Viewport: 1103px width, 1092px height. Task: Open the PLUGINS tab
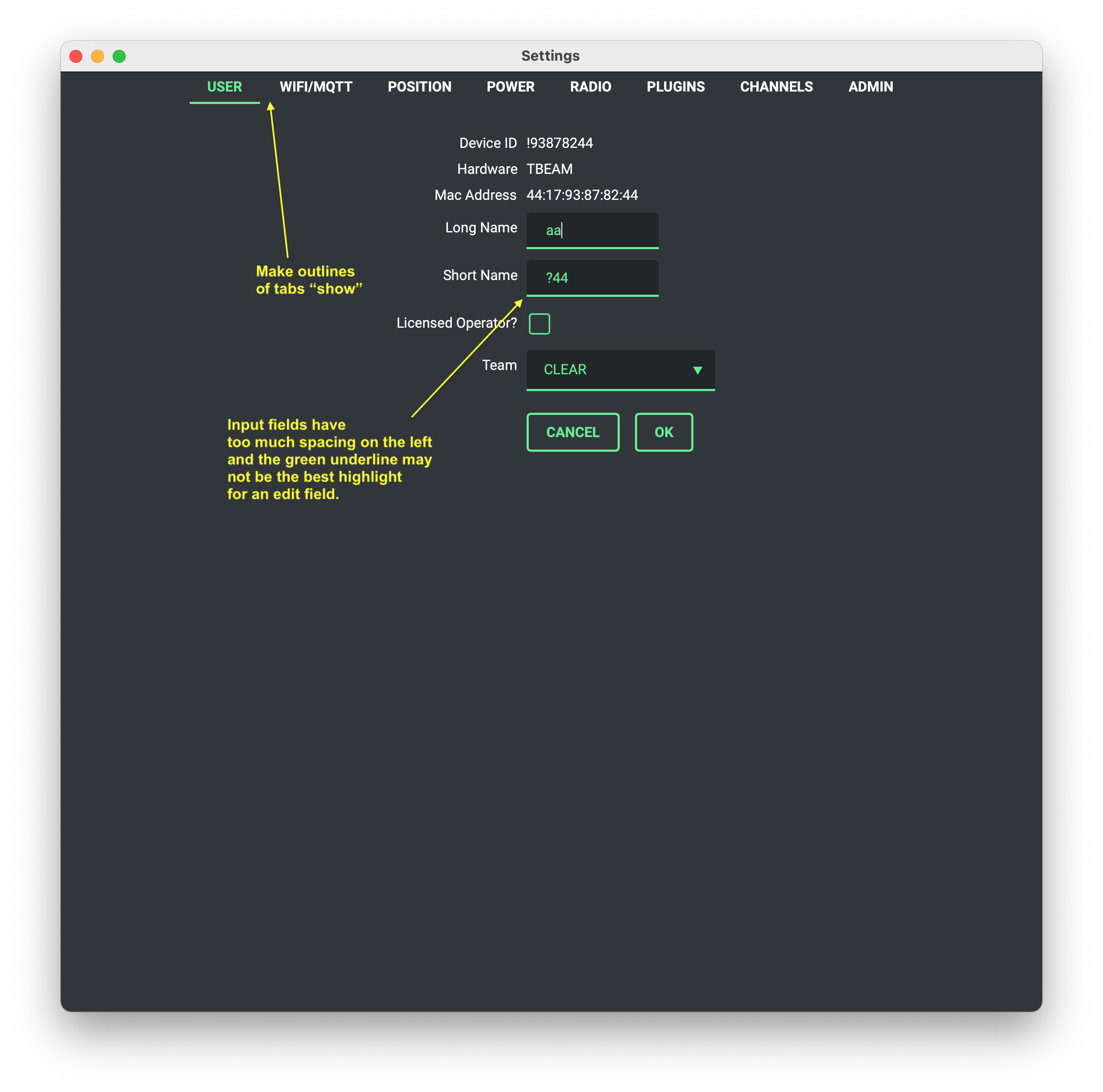[x=676, y=87]
